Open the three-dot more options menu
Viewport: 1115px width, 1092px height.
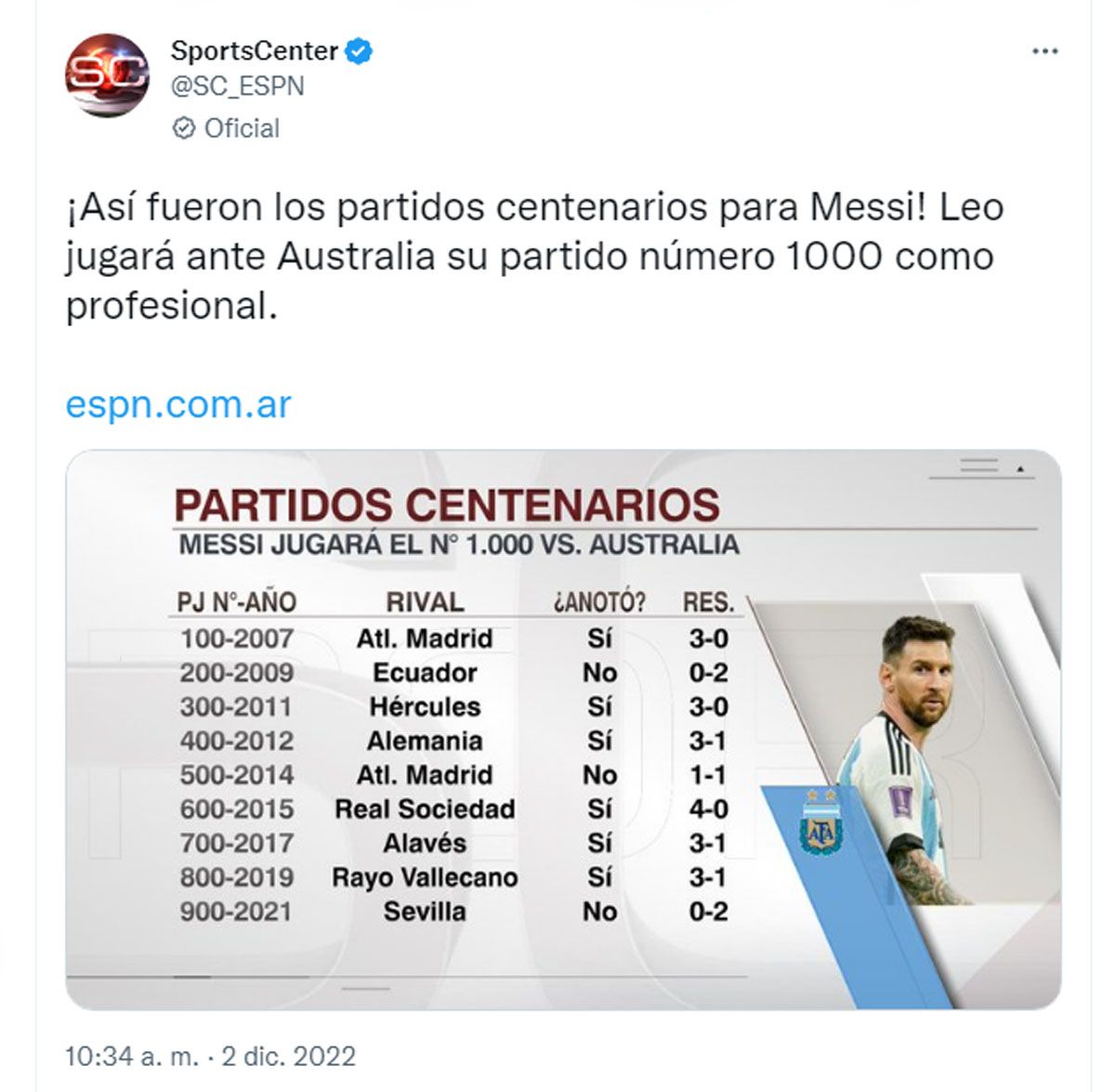click(1045, 52)
